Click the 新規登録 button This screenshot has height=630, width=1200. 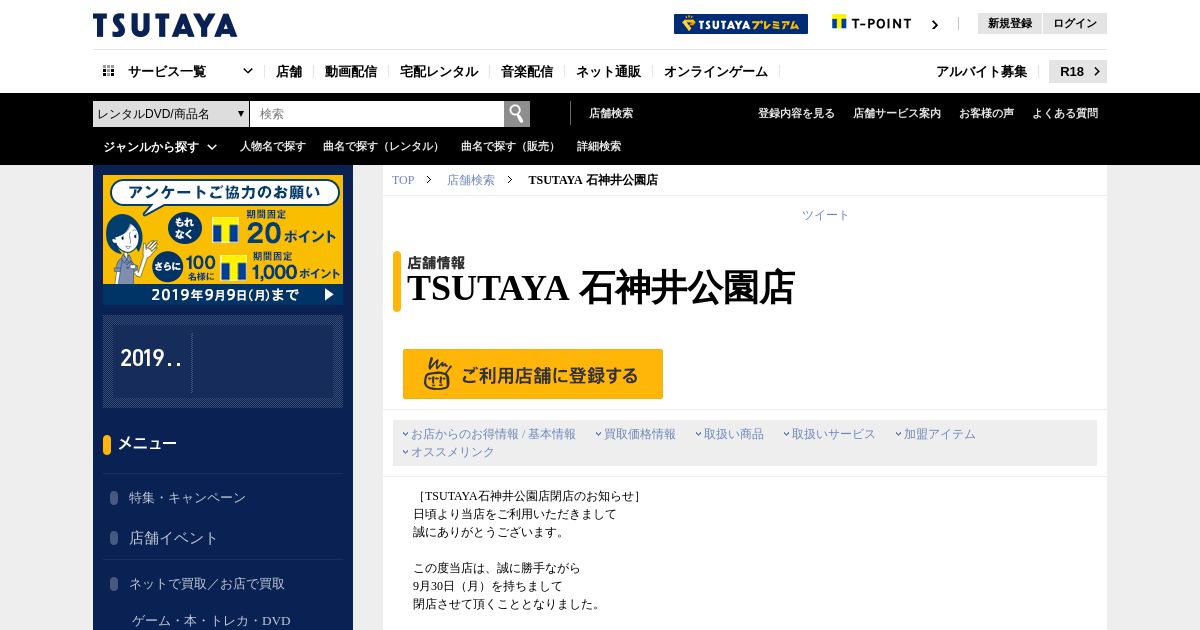[x=1010, y=23]
